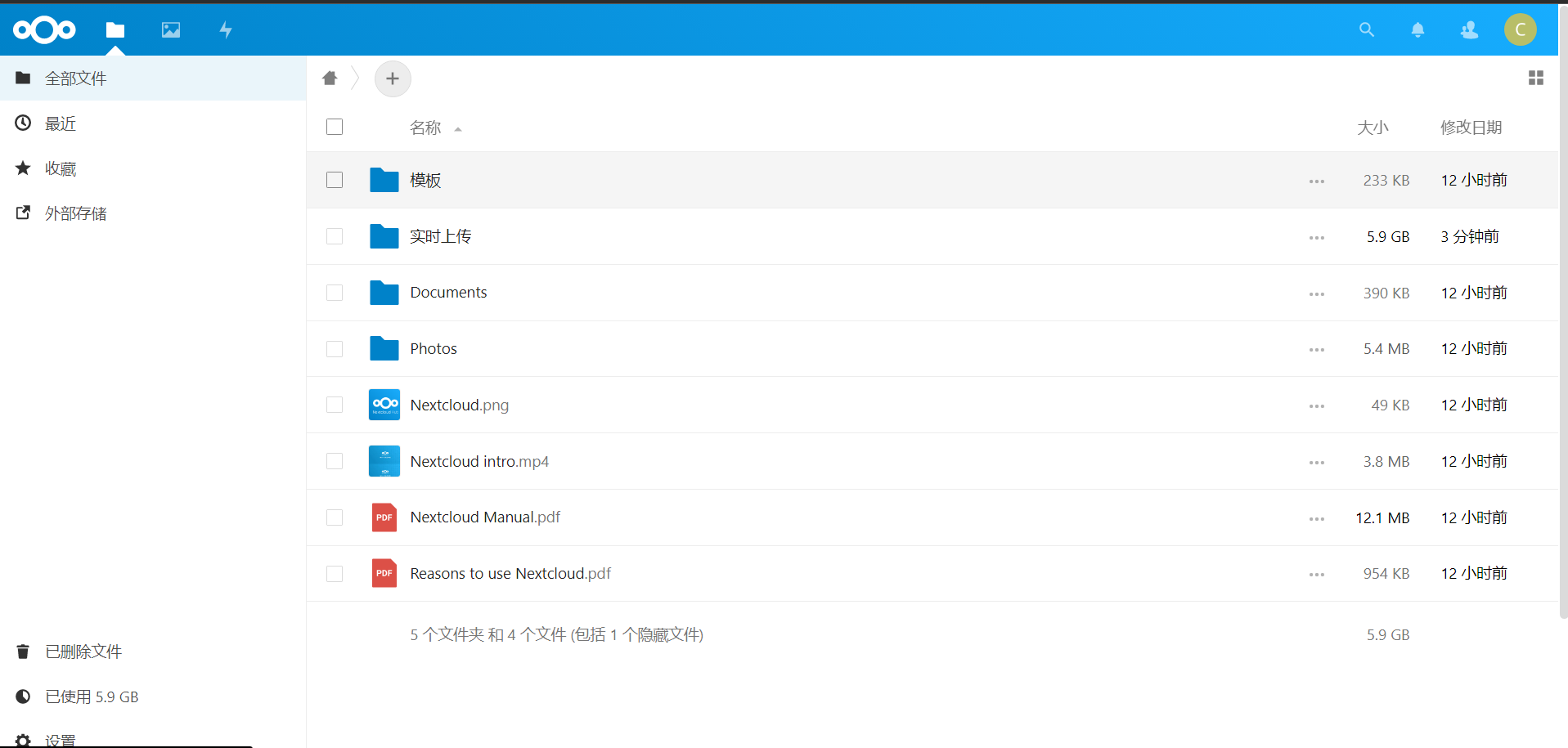Image resolution: width=1568 pixels, height=748 pixels.
Task: Sort by 大小 column header
Action: (1373, 128)
